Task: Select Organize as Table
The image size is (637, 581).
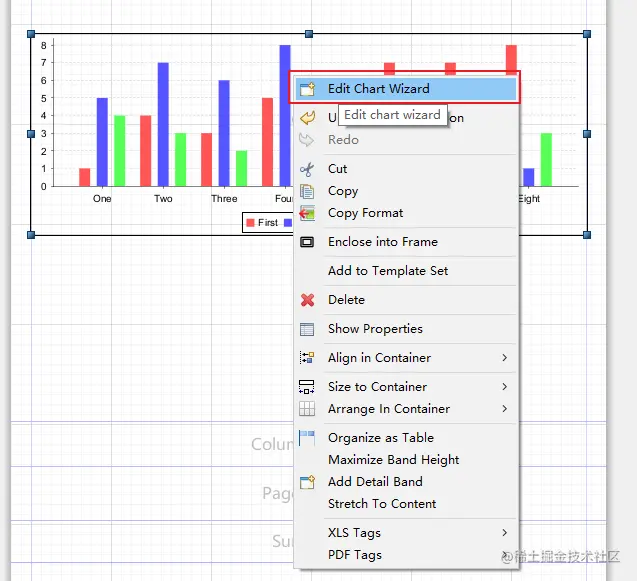Action: (405, 438)
